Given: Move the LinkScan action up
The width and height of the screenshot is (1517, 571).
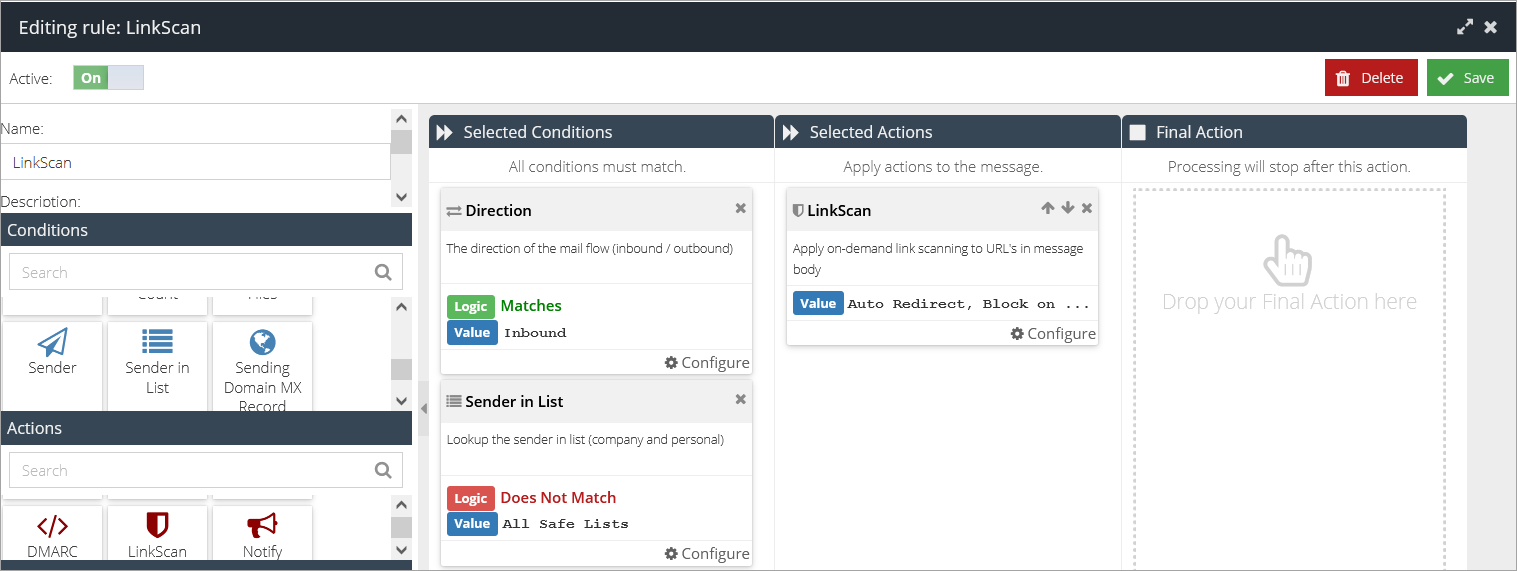Looking at the screenshot, I should tap(1047, 209).
